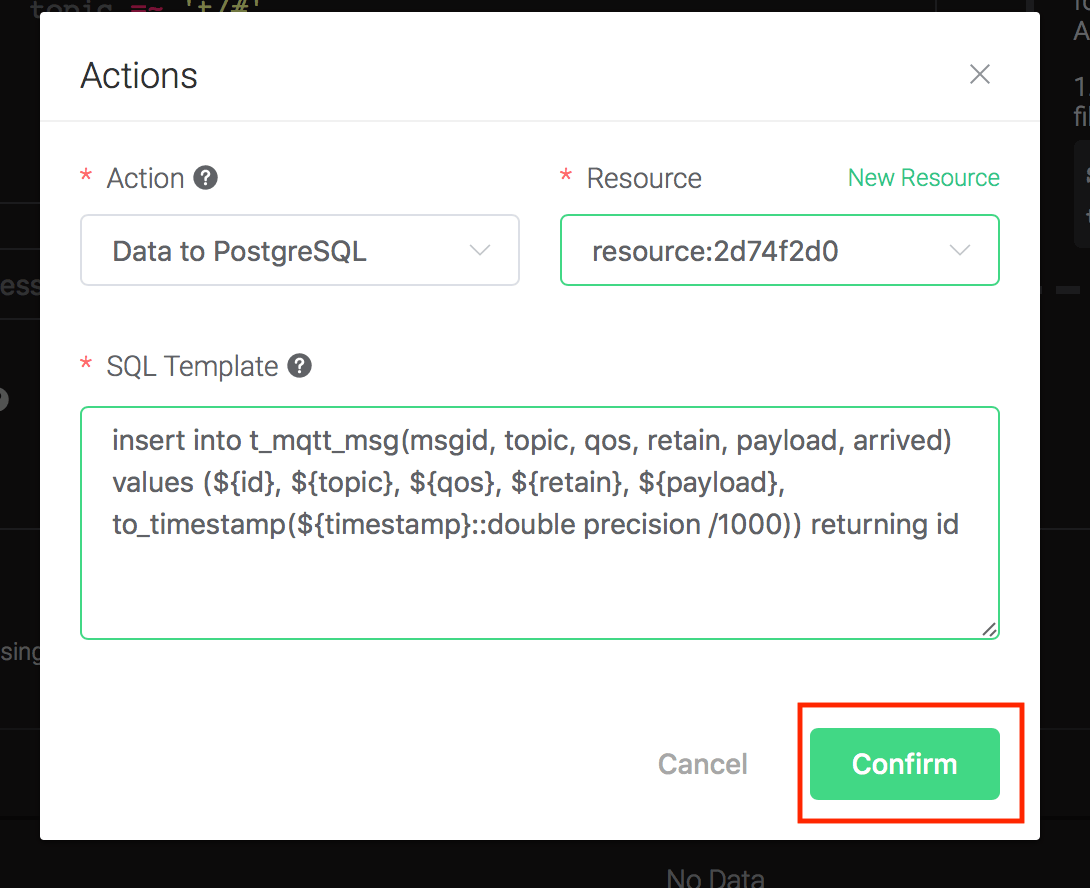Click the 'Actions' dialog title
The width and height of the screenshot is (1090, 888).
139,76
